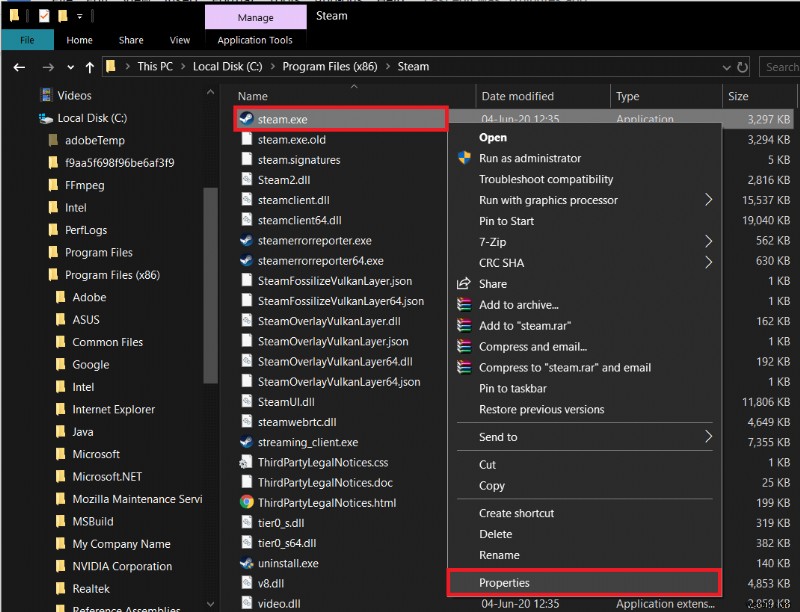Select Properties from the context menu
800x612 pixels.
pos(504,583)
